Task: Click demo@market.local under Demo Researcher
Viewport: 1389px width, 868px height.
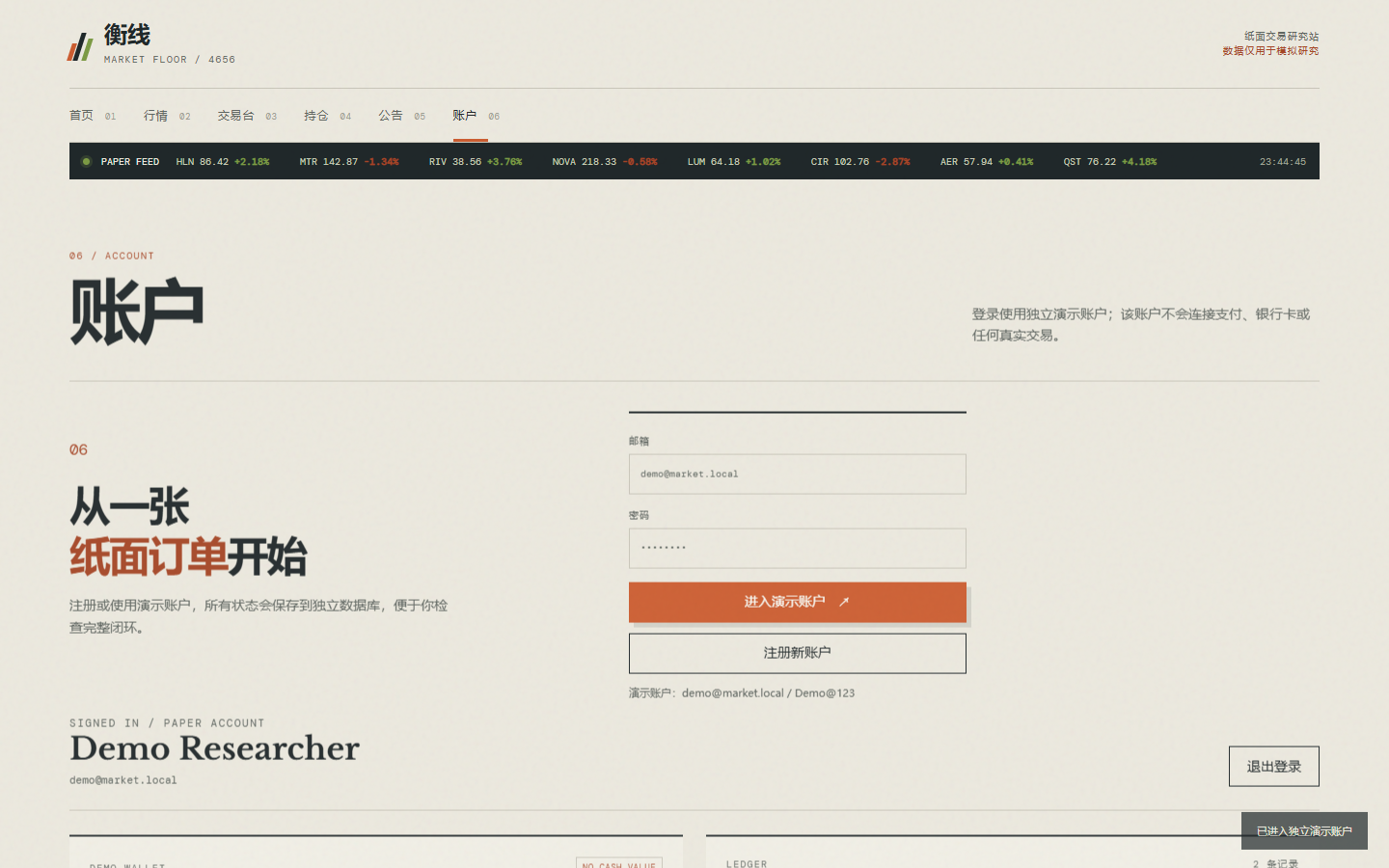Action: 123,780
